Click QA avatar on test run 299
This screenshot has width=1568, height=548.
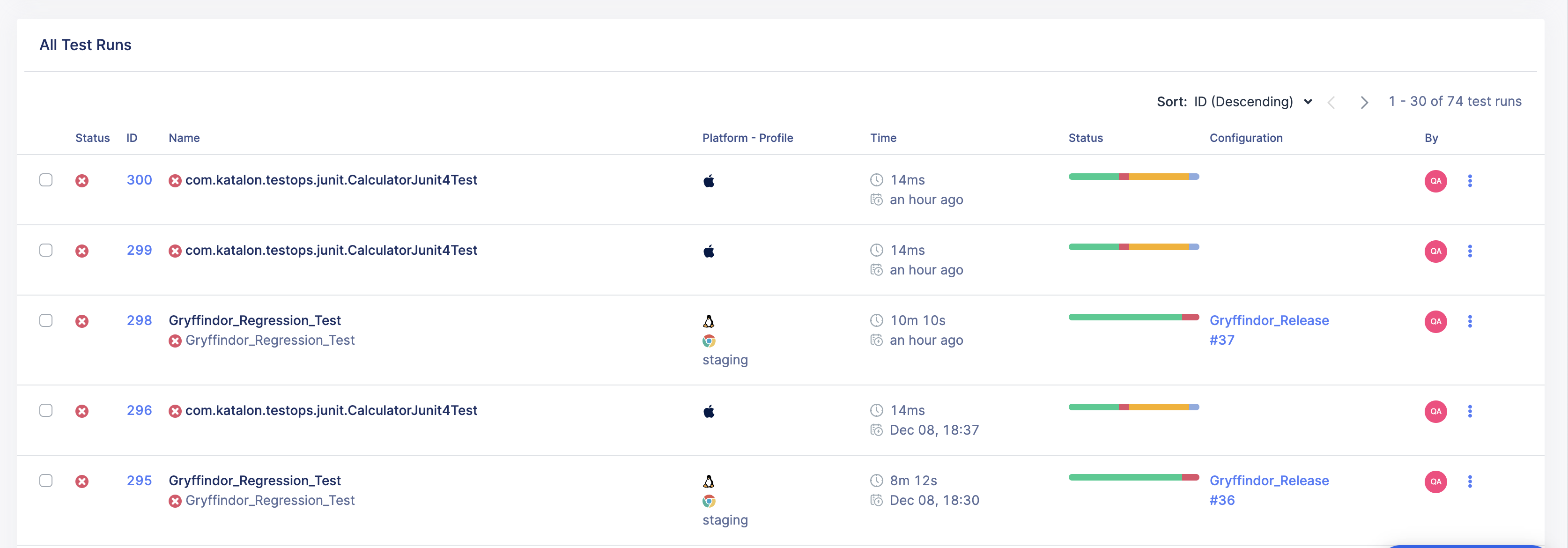[x=1435, y=251]
